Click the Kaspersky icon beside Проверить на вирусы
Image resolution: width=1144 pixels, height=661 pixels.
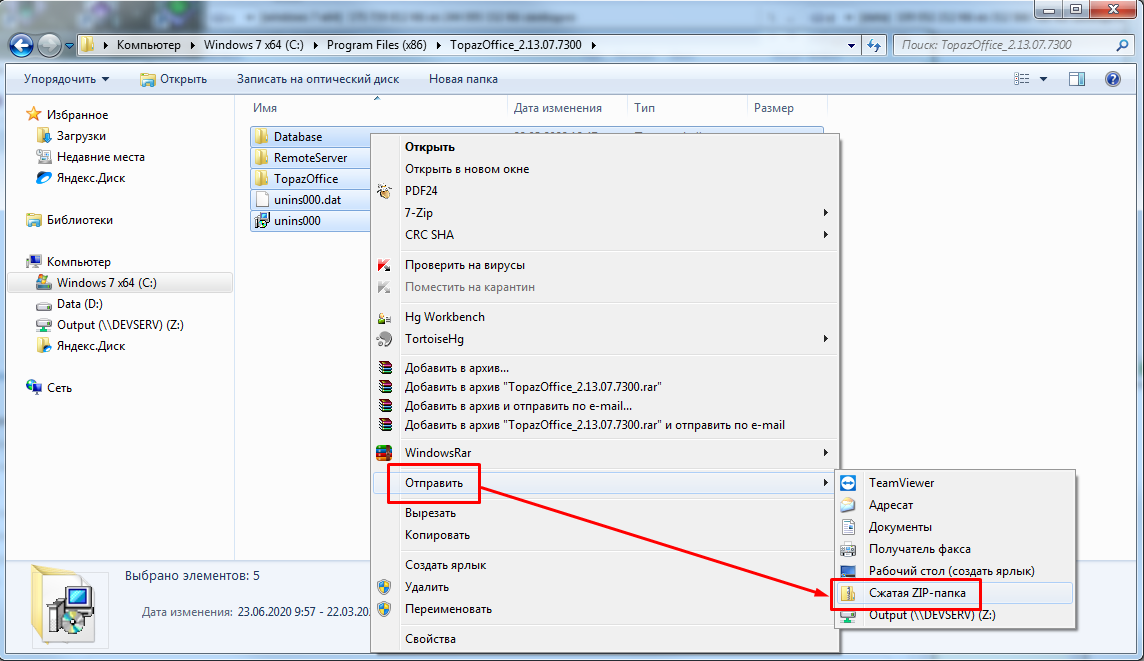pos(384,266)
